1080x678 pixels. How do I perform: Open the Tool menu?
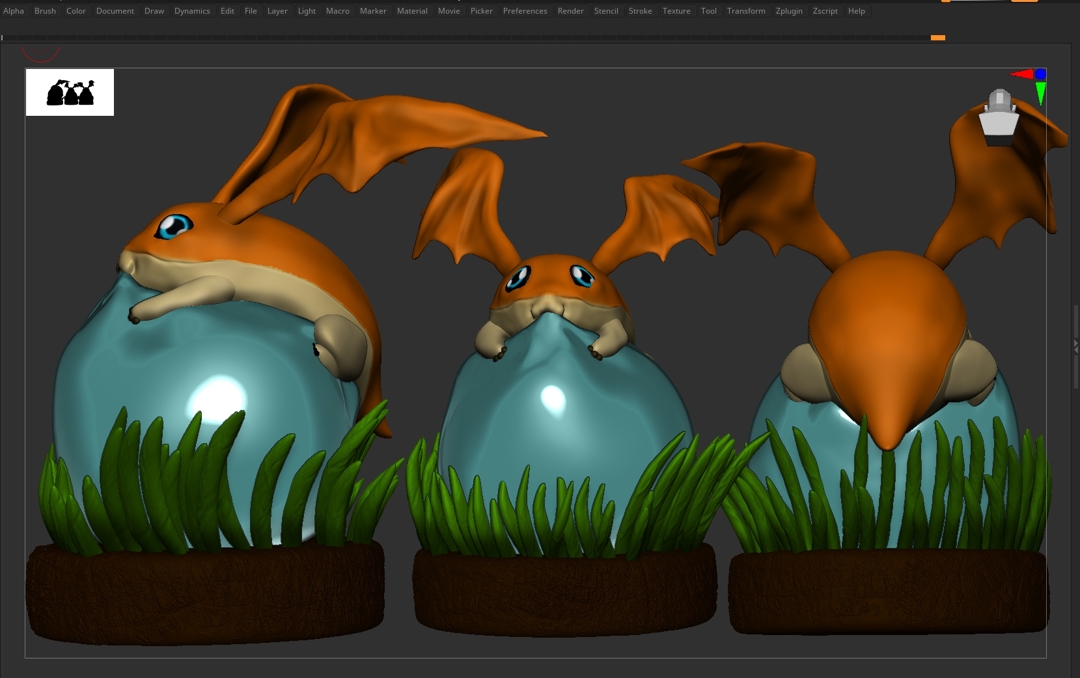pos(708,11)
